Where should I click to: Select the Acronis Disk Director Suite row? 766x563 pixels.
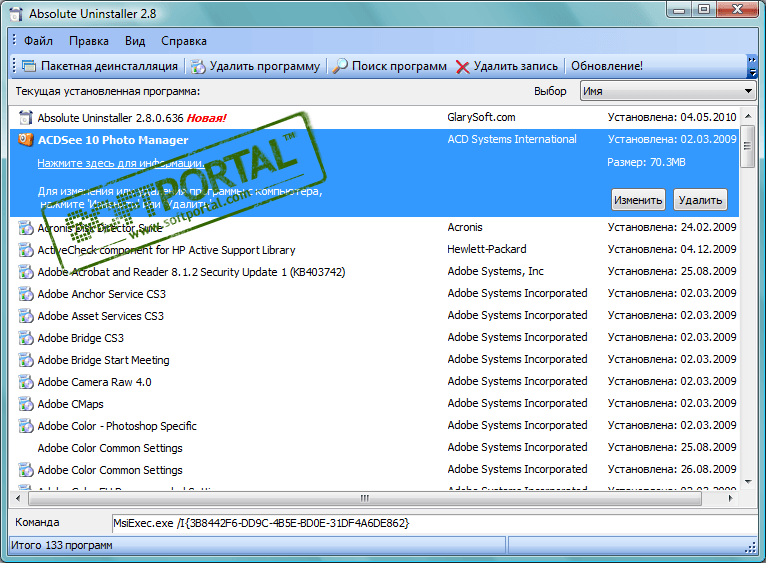[x=374, y=228]
